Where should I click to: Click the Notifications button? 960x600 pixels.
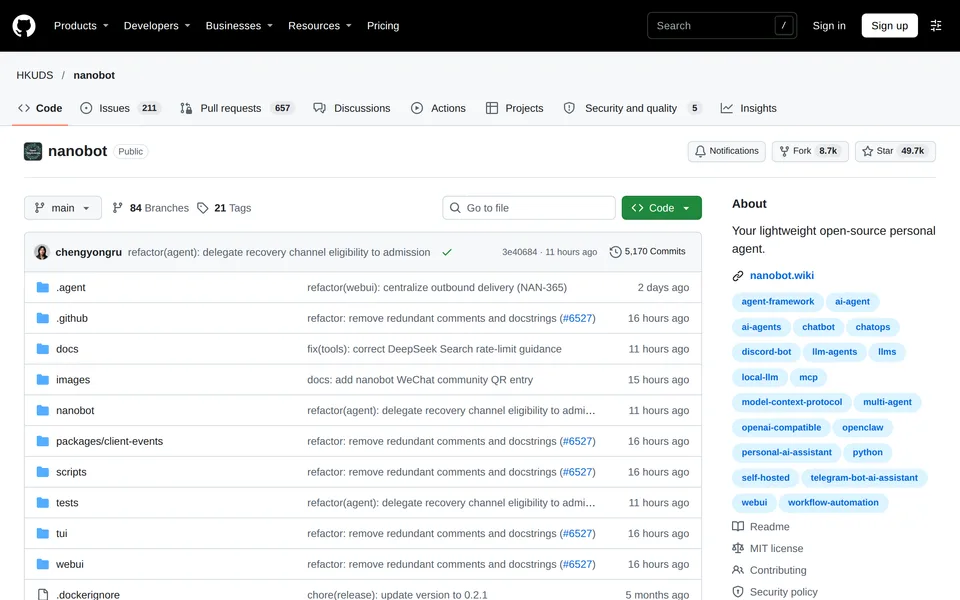pyautogui.click(x=727, y=151)
